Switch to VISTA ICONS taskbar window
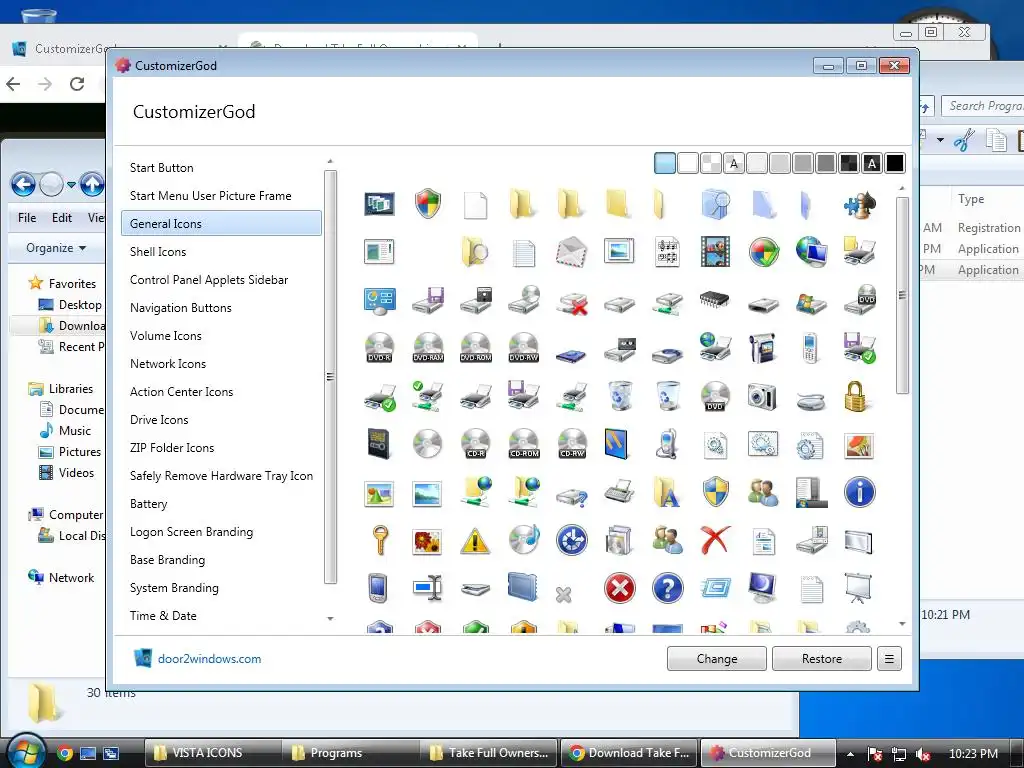Viewport: 1024px width, 768px height. point(213,753)
